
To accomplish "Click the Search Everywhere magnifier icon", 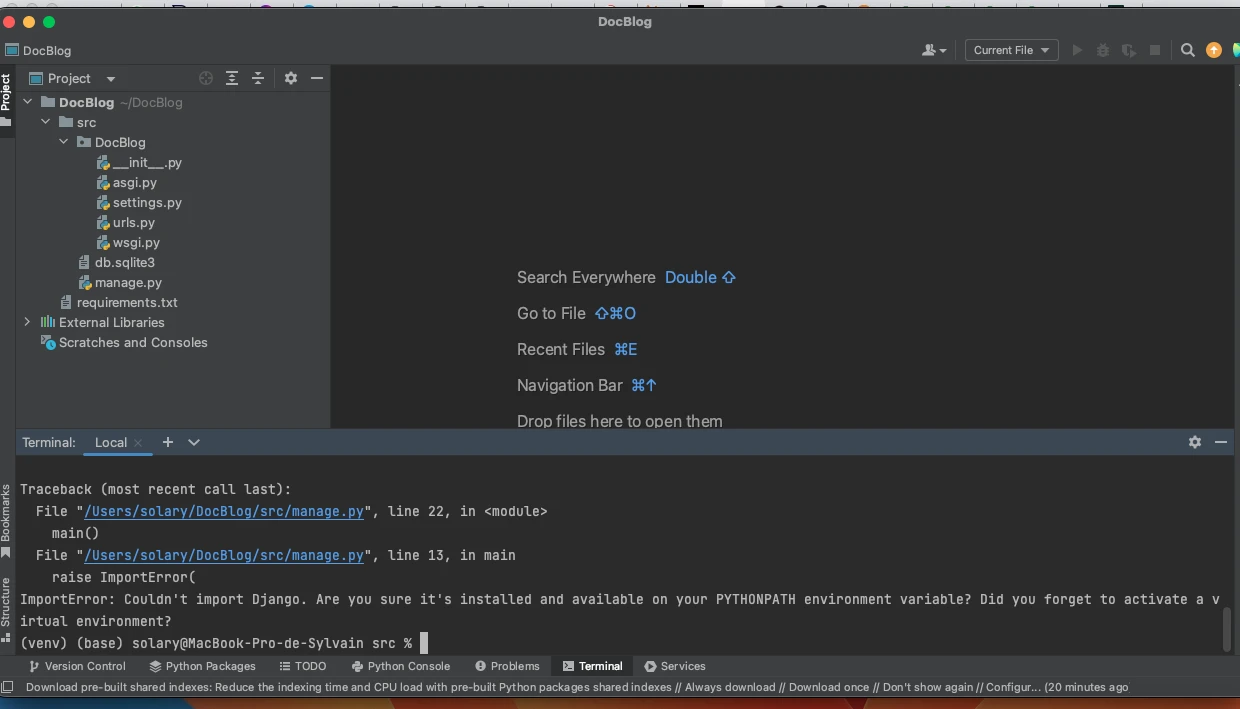I will [x=1188, y=50].
